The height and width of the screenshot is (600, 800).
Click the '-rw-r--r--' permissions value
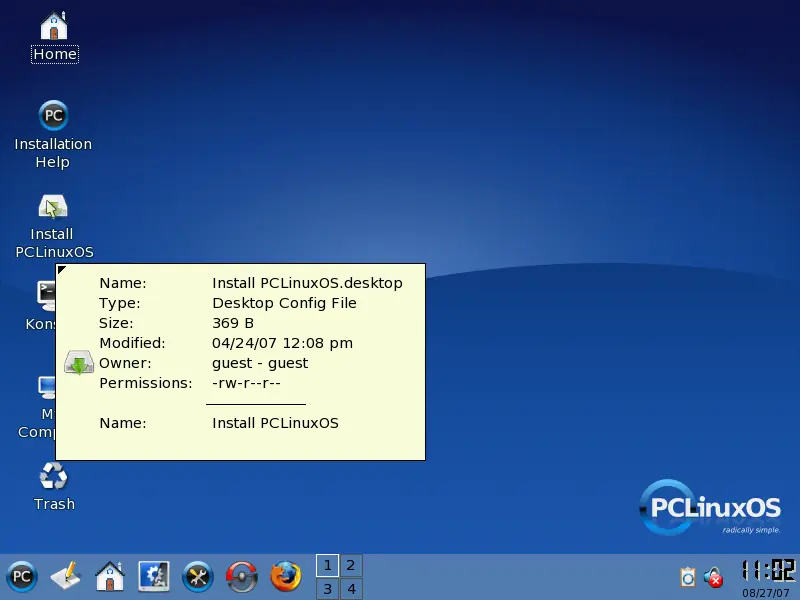click(246, 383)
